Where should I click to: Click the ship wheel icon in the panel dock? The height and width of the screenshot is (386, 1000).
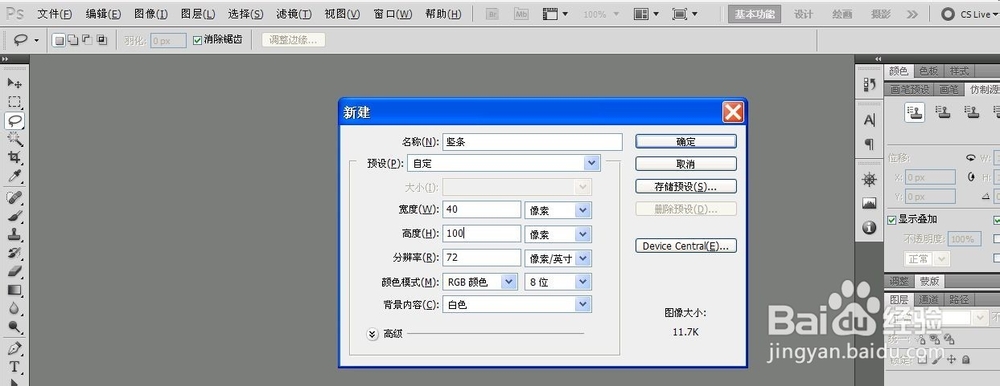pos(869,179)
